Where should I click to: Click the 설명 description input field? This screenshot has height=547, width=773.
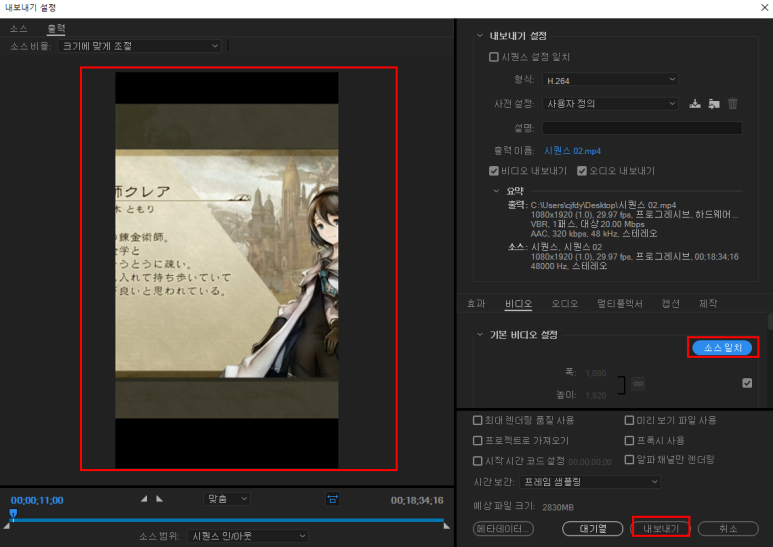coord(642,128)
